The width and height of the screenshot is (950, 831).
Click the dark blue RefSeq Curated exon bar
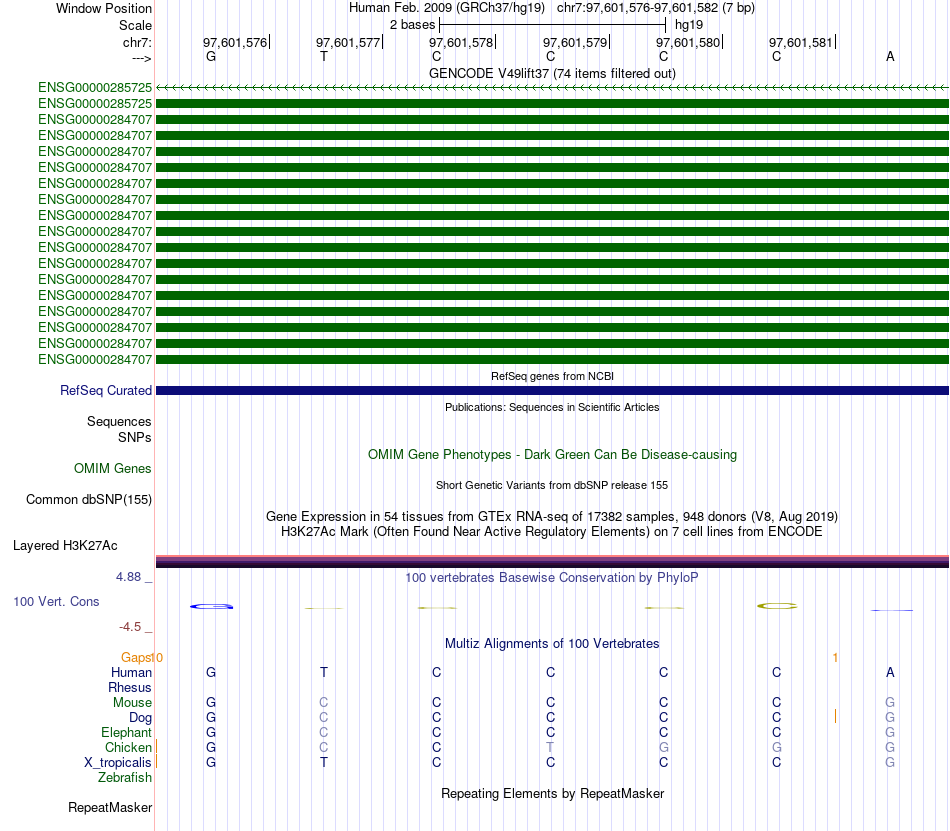(552, 391)
